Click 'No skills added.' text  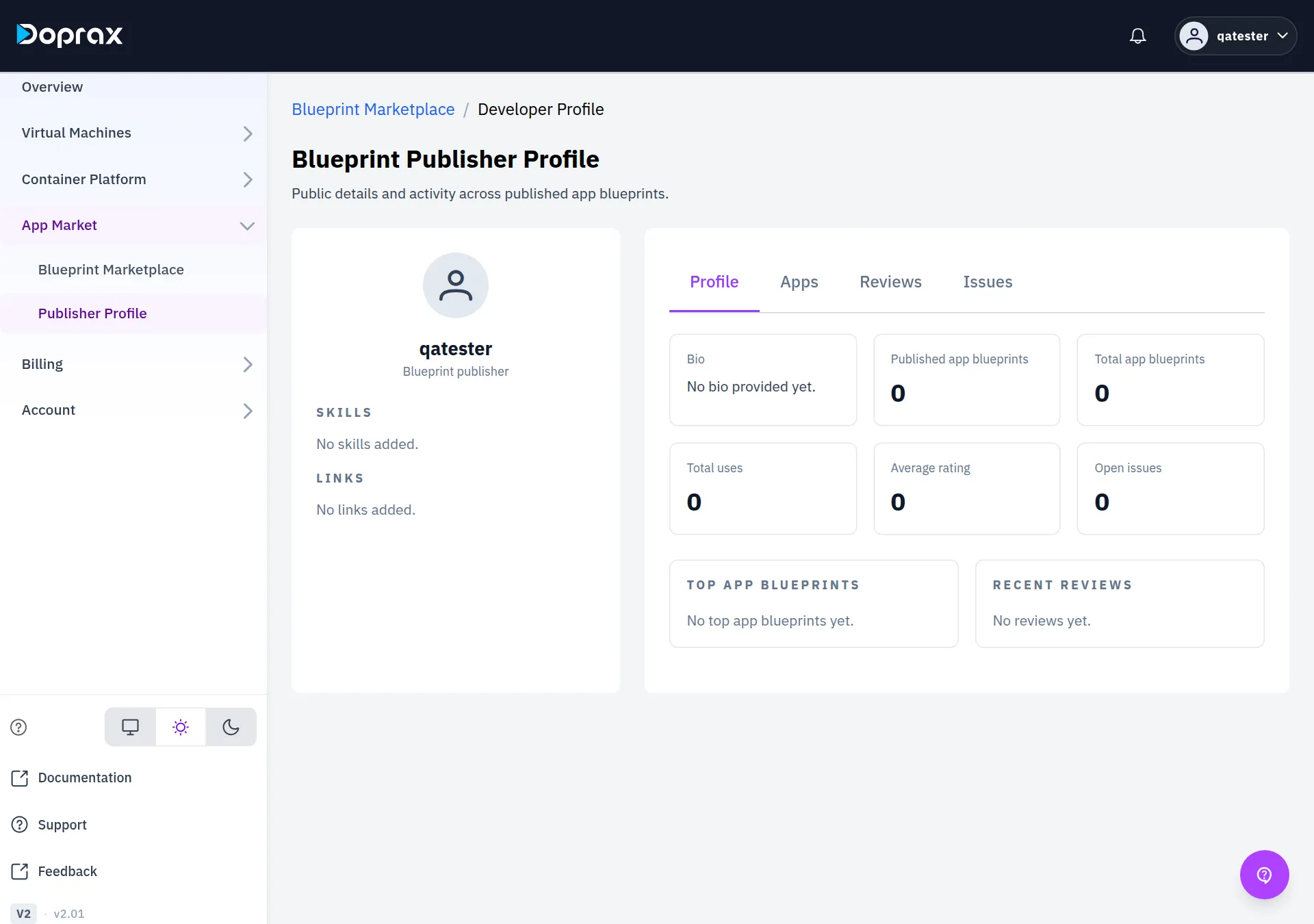(x=367, y=444)
